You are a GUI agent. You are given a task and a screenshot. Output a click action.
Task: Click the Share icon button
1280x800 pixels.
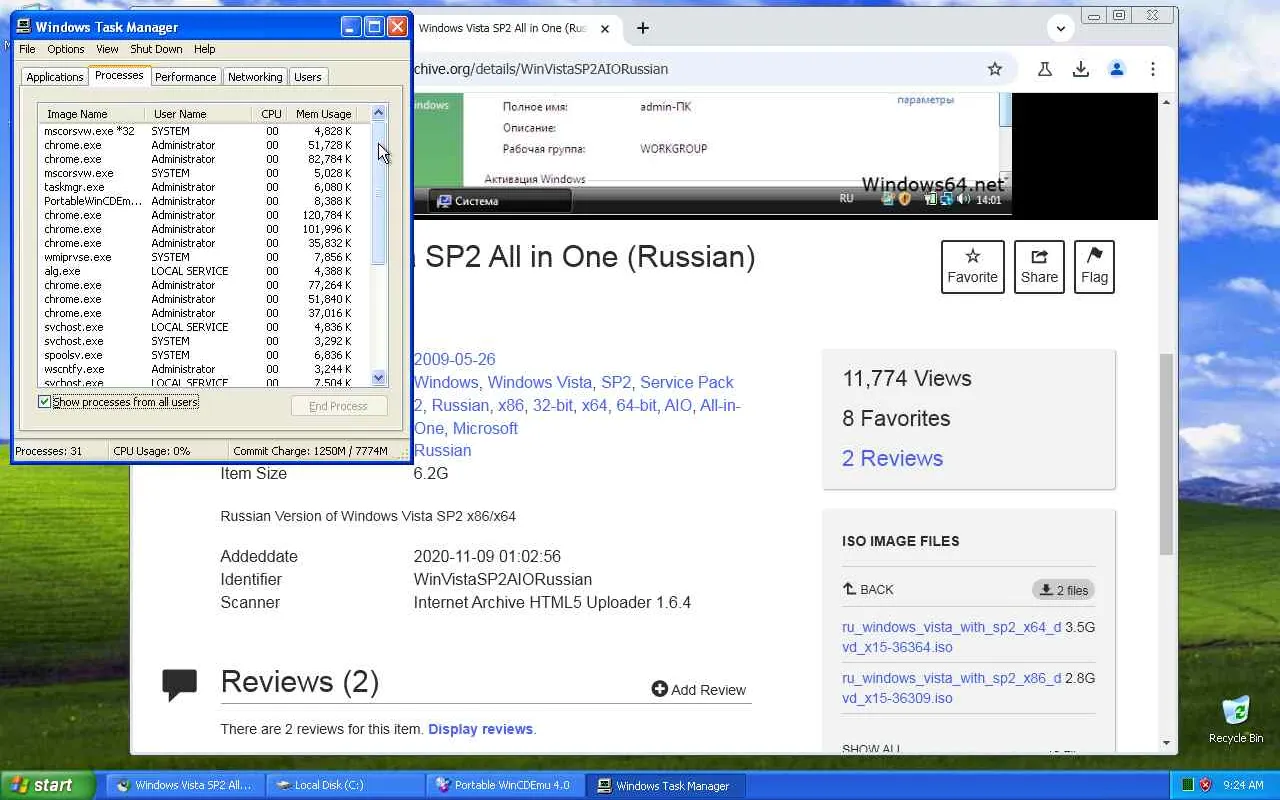click(x=1039, y=267)
